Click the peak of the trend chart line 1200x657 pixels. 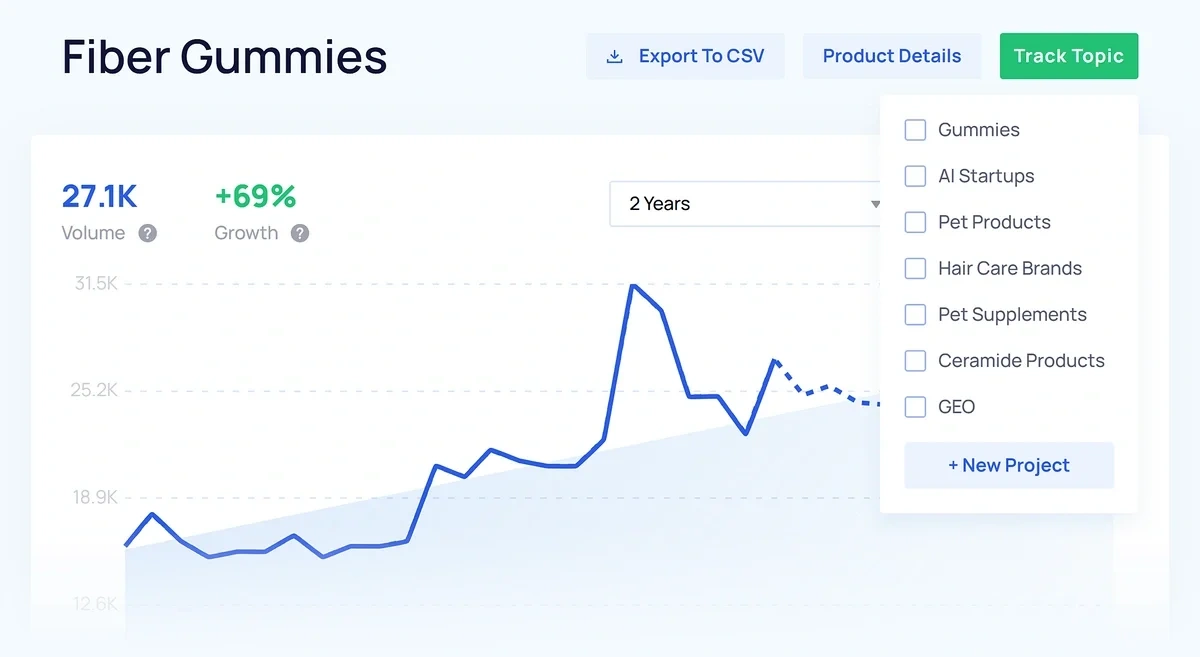[x=634, y=286]
